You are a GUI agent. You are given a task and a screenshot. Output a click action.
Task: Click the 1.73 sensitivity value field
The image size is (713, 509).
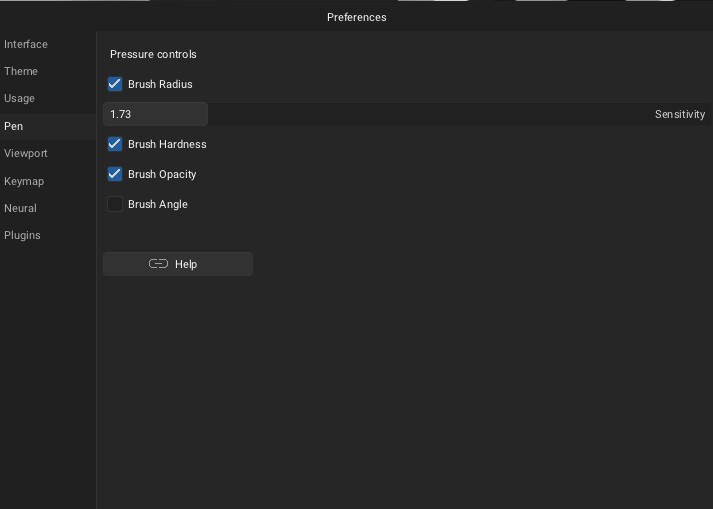(x=155, y=114)
